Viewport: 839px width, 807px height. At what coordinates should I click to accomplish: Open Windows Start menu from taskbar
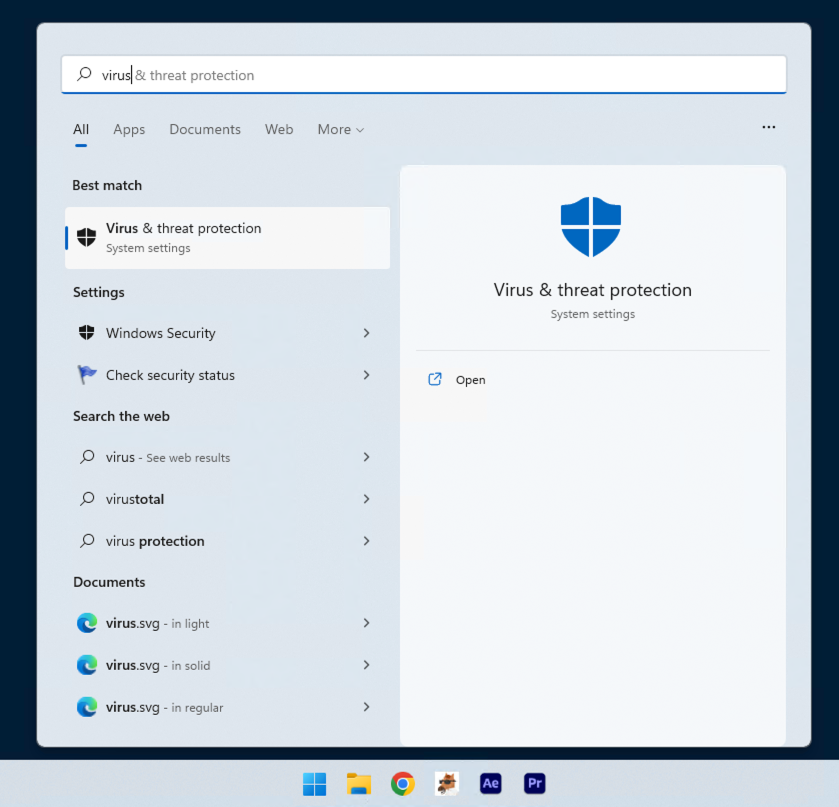pos(314,783)
